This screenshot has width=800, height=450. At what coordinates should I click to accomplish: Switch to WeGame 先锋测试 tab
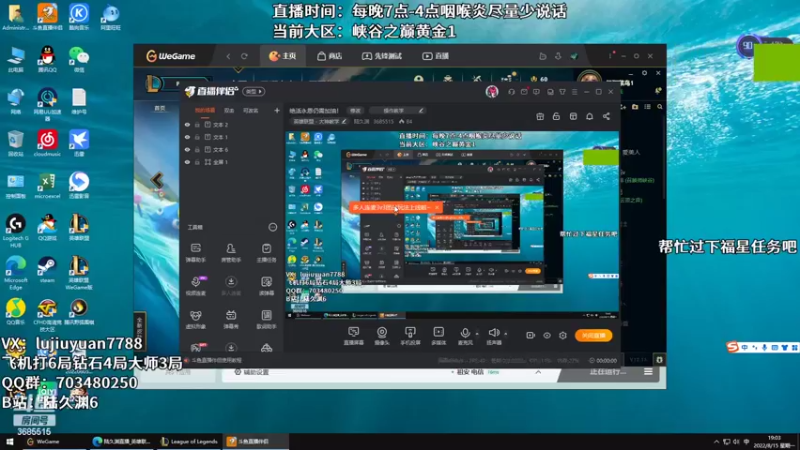coord(382,56)
